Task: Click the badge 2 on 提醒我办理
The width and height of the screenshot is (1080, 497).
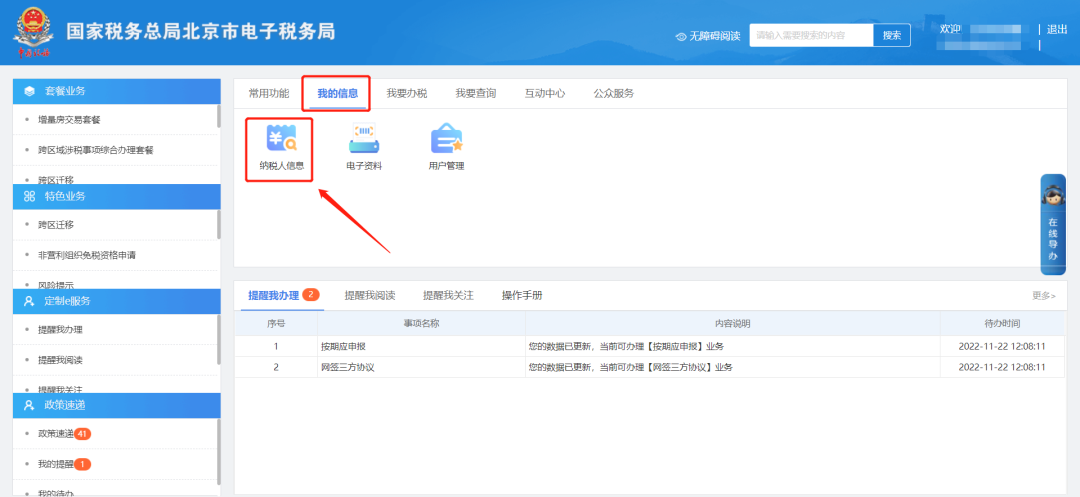Action: [311, 295]
